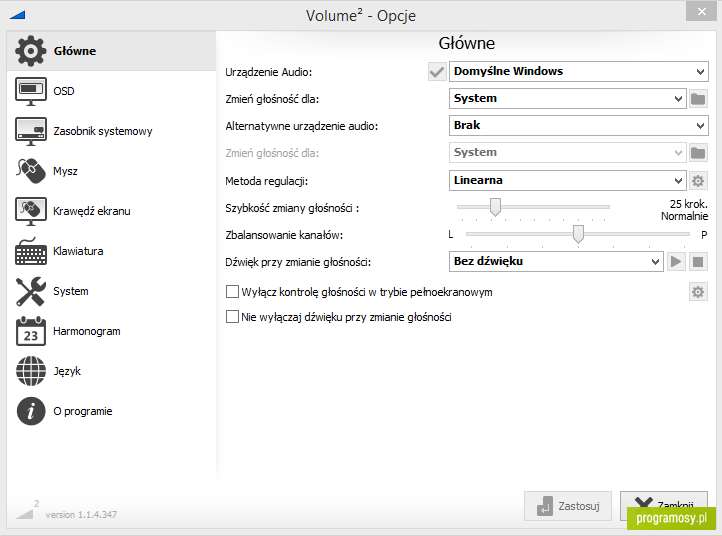Click the blue Volume² logo in title bar

[17, 15]
